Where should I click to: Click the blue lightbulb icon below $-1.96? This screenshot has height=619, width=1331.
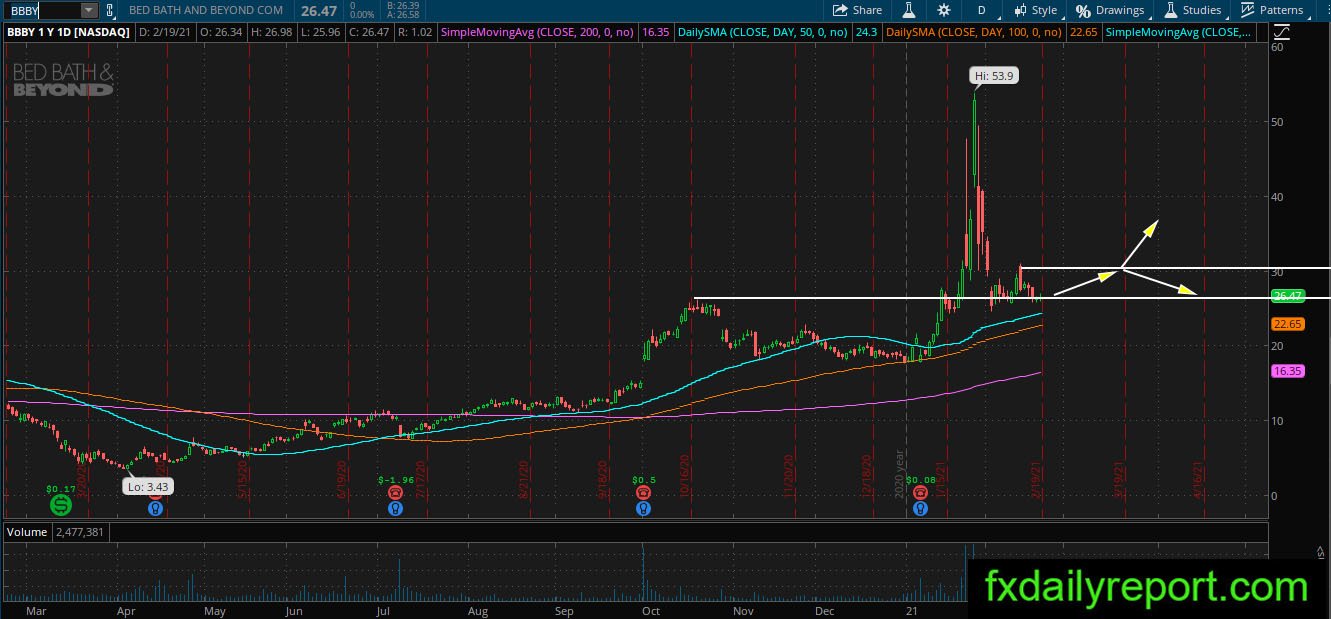coord(396,508)
